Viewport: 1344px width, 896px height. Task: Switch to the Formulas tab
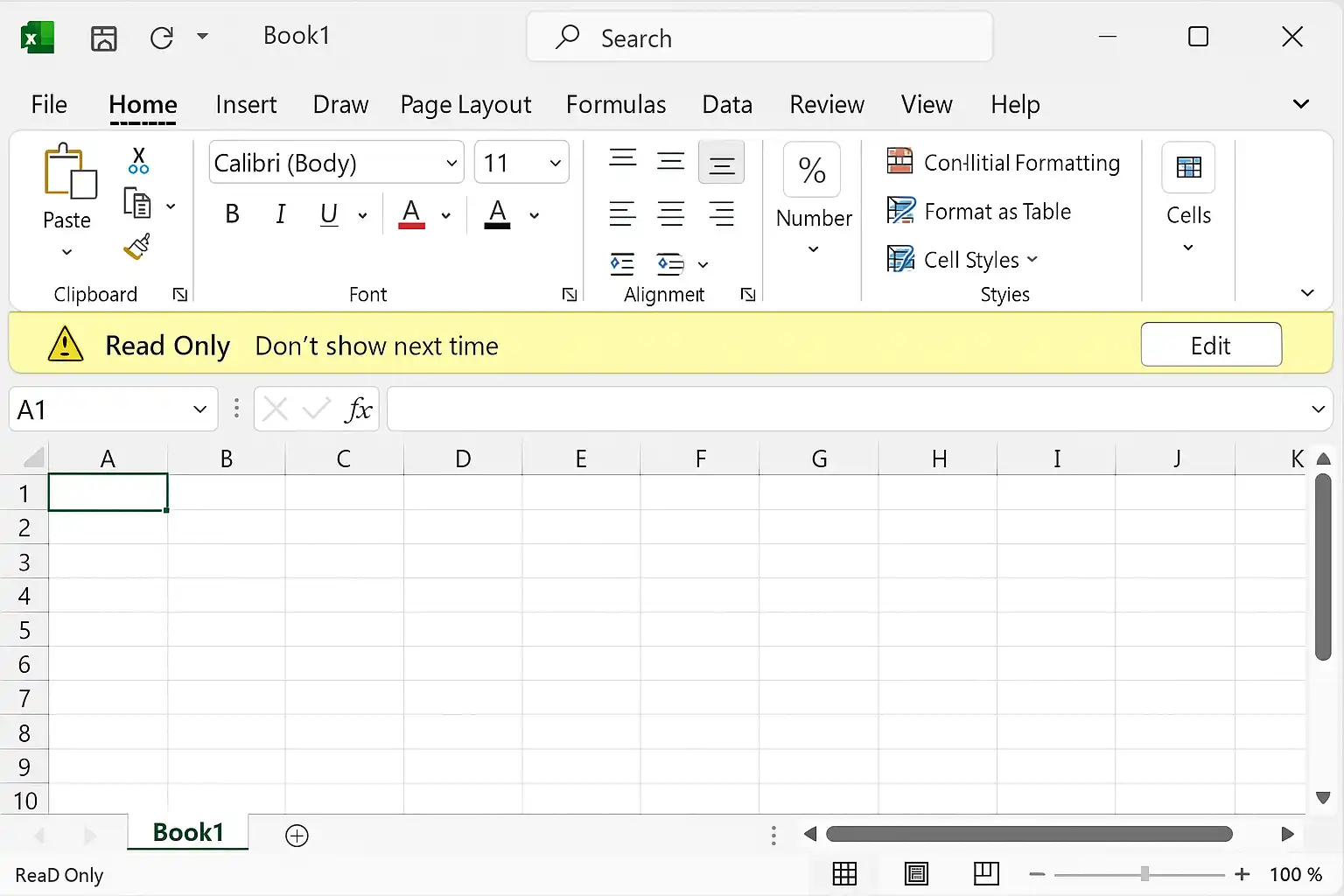[616, 105]
